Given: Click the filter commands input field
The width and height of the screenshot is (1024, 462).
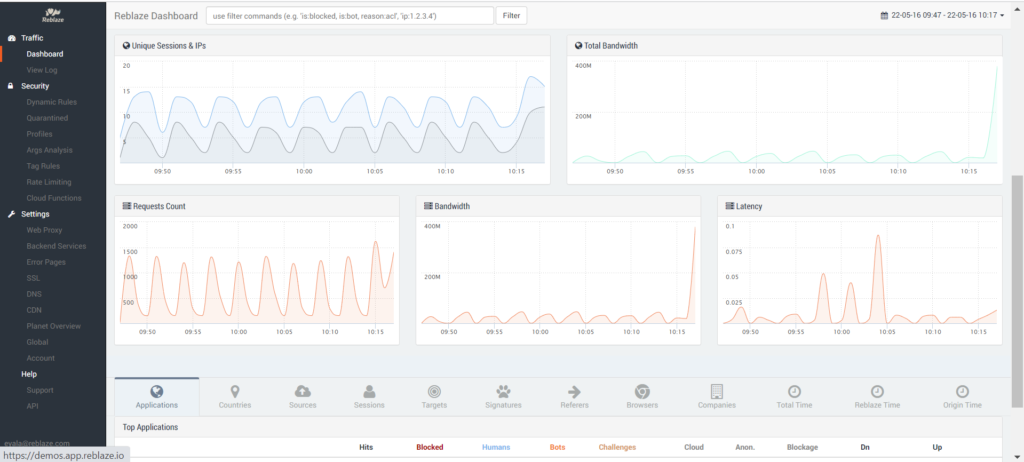Looking at the screenshot, I should (350, 16).
